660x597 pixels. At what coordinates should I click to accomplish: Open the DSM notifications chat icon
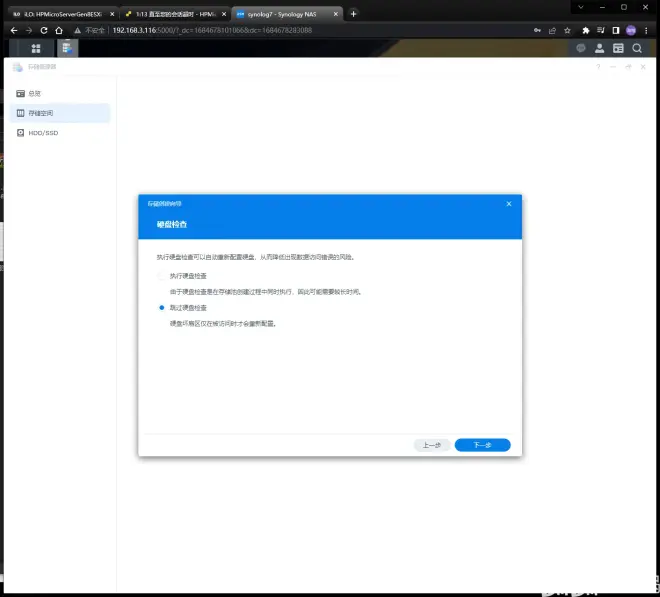point(581,48)
